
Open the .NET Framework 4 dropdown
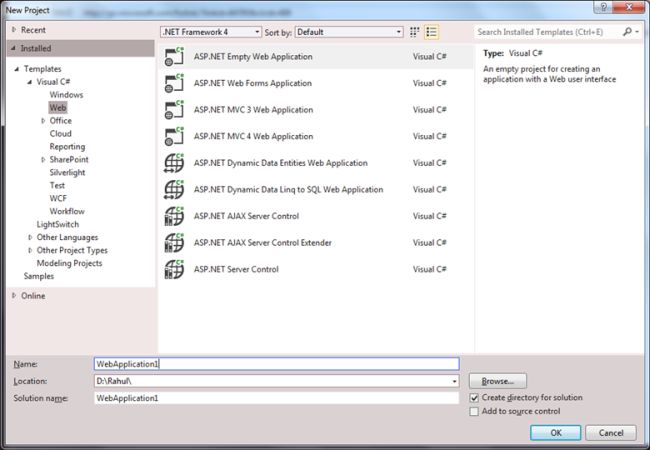pos(211,32)
